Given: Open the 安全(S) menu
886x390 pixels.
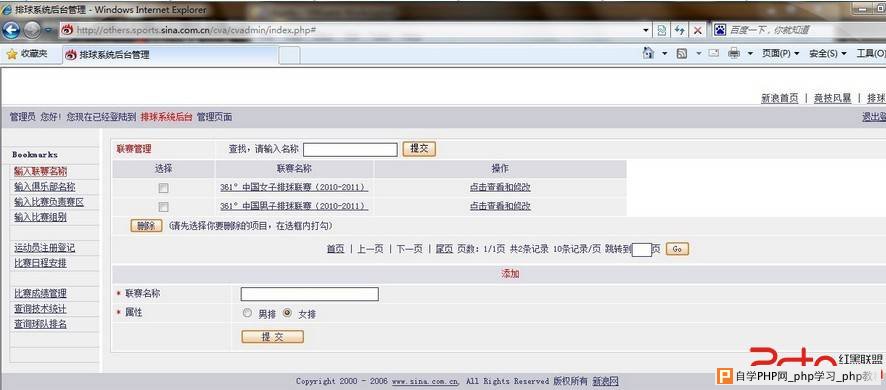Looking at the screenshot, I should 828,54.
